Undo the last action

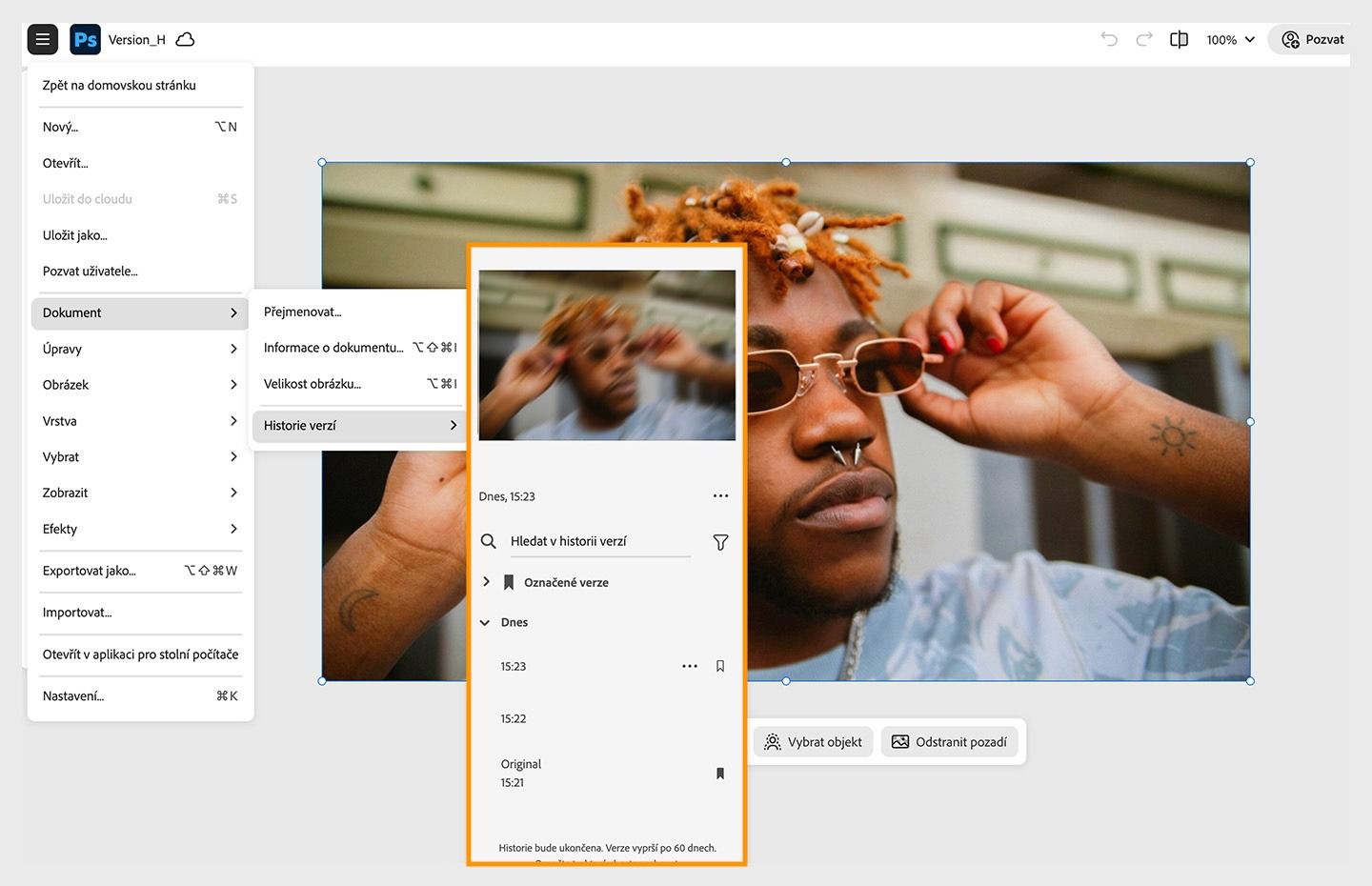point(1109,39)
